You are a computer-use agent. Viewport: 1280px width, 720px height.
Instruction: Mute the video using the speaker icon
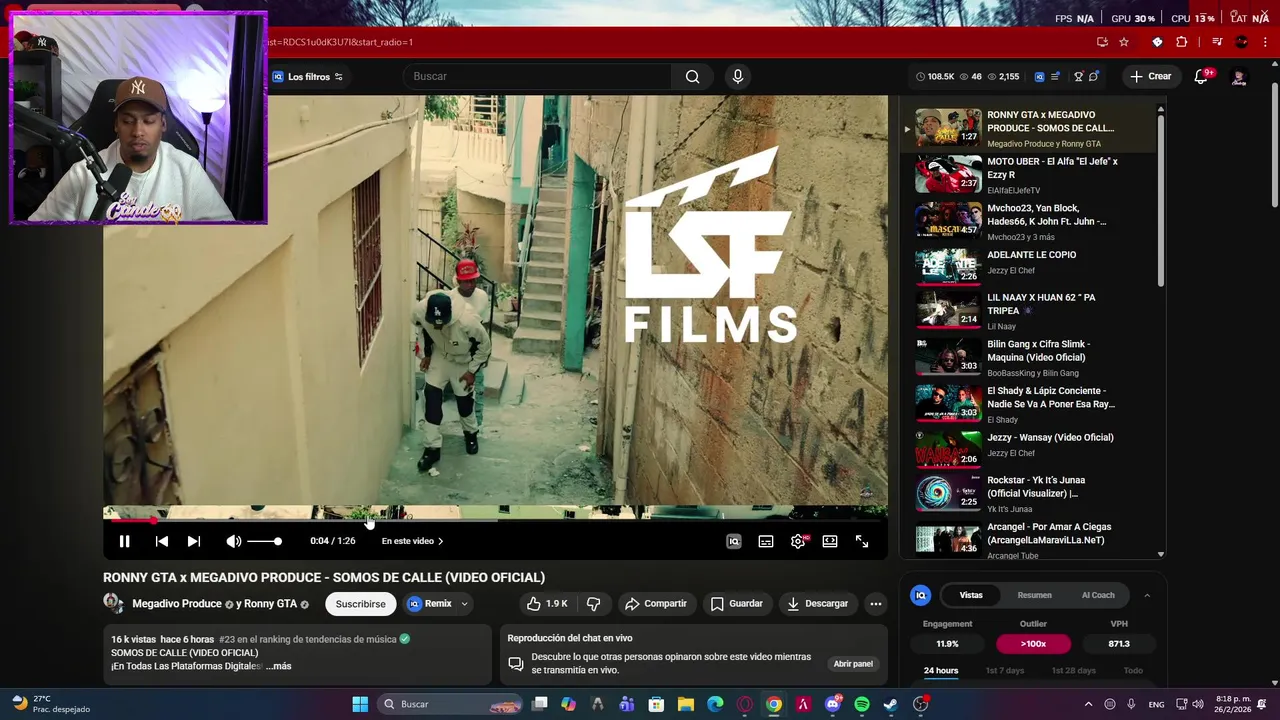pyautogui.click(x=233, y=541)
